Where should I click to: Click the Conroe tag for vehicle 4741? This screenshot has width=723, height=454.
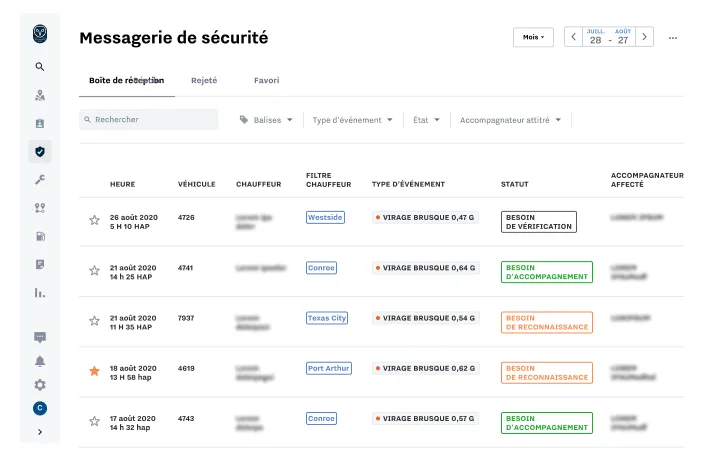[321, 268]
